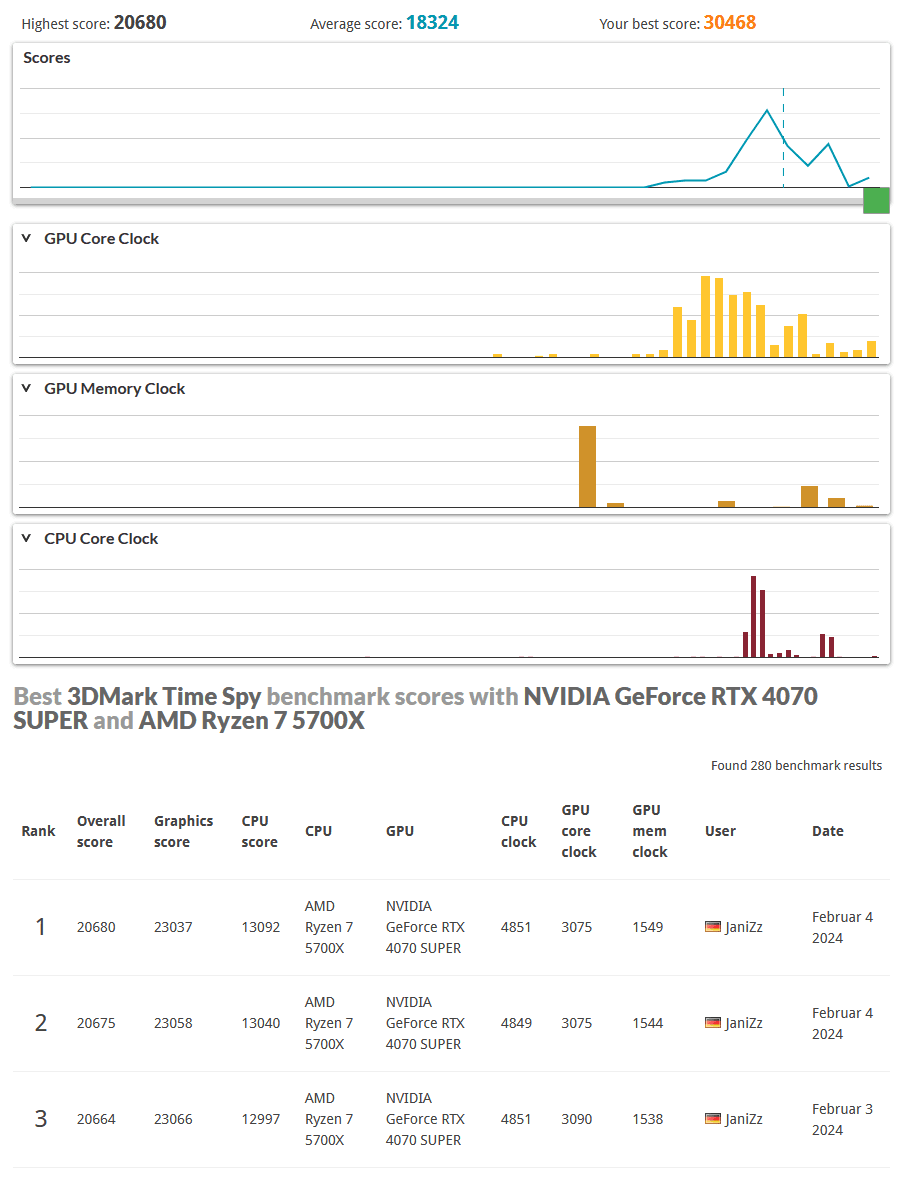Viewport: 906px width, 1185px height.
Task: Click Your best score value 30468
Action: tap(730, 23)
